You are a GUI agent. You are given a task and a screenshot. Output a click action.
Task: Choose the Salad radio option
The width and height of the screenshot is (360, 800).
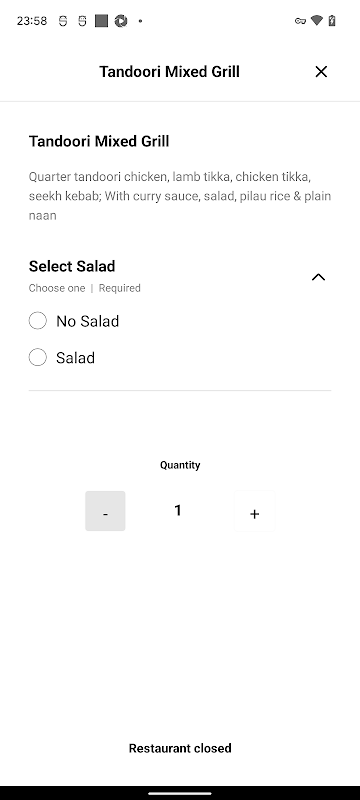point(37,358)
